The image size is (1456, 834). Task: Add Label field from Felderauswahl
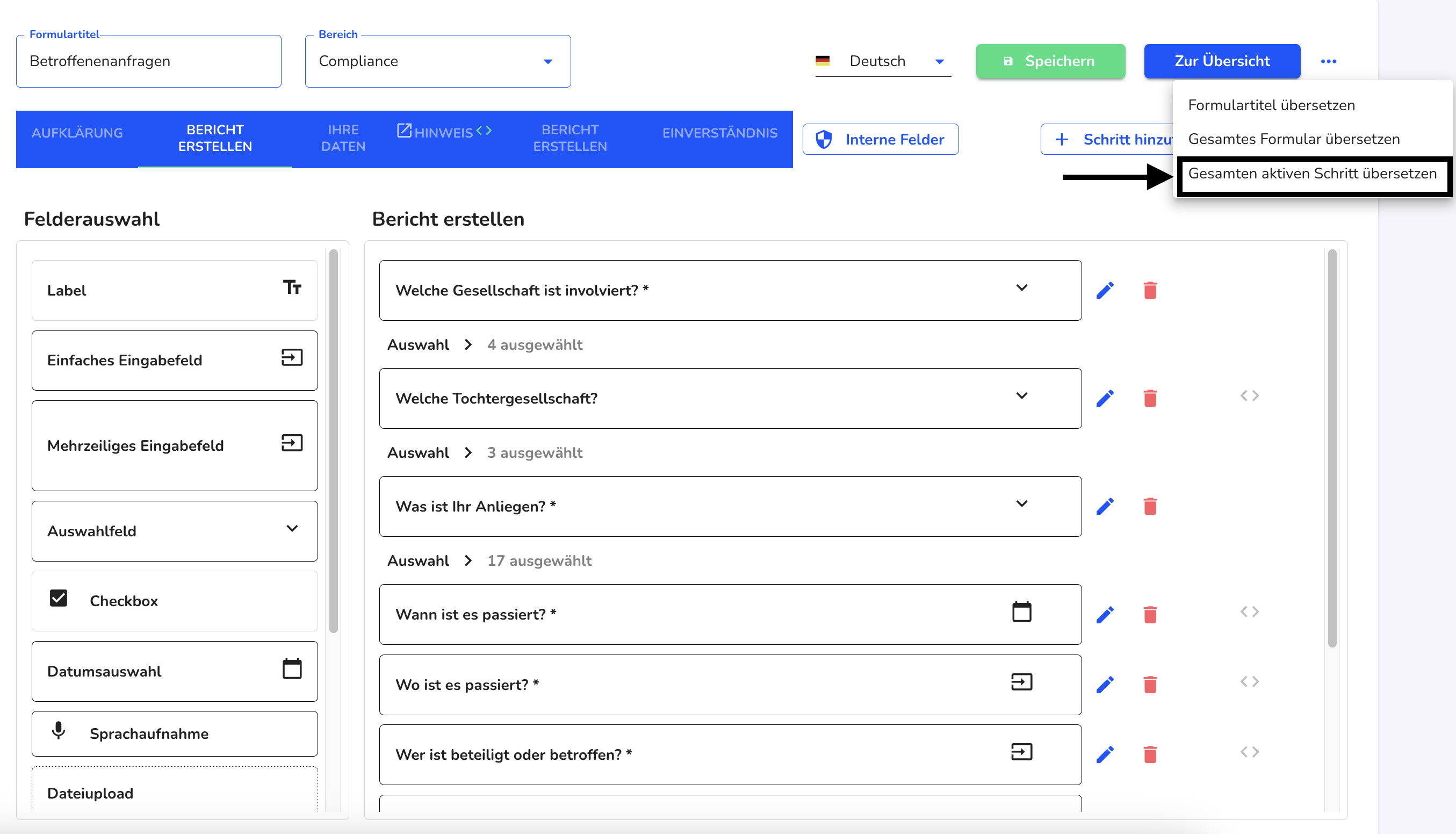point(175,290)
